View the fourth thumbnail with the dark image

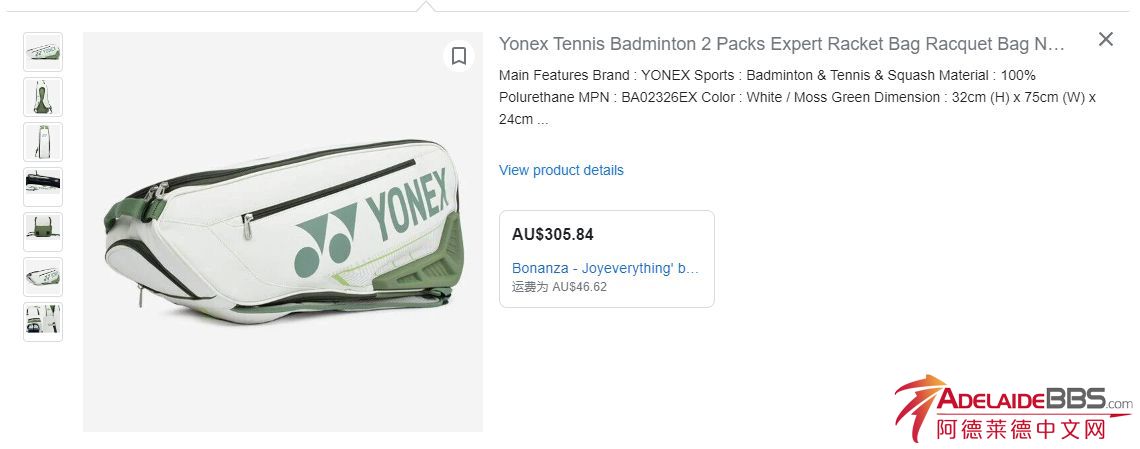[x=43, y=187]
